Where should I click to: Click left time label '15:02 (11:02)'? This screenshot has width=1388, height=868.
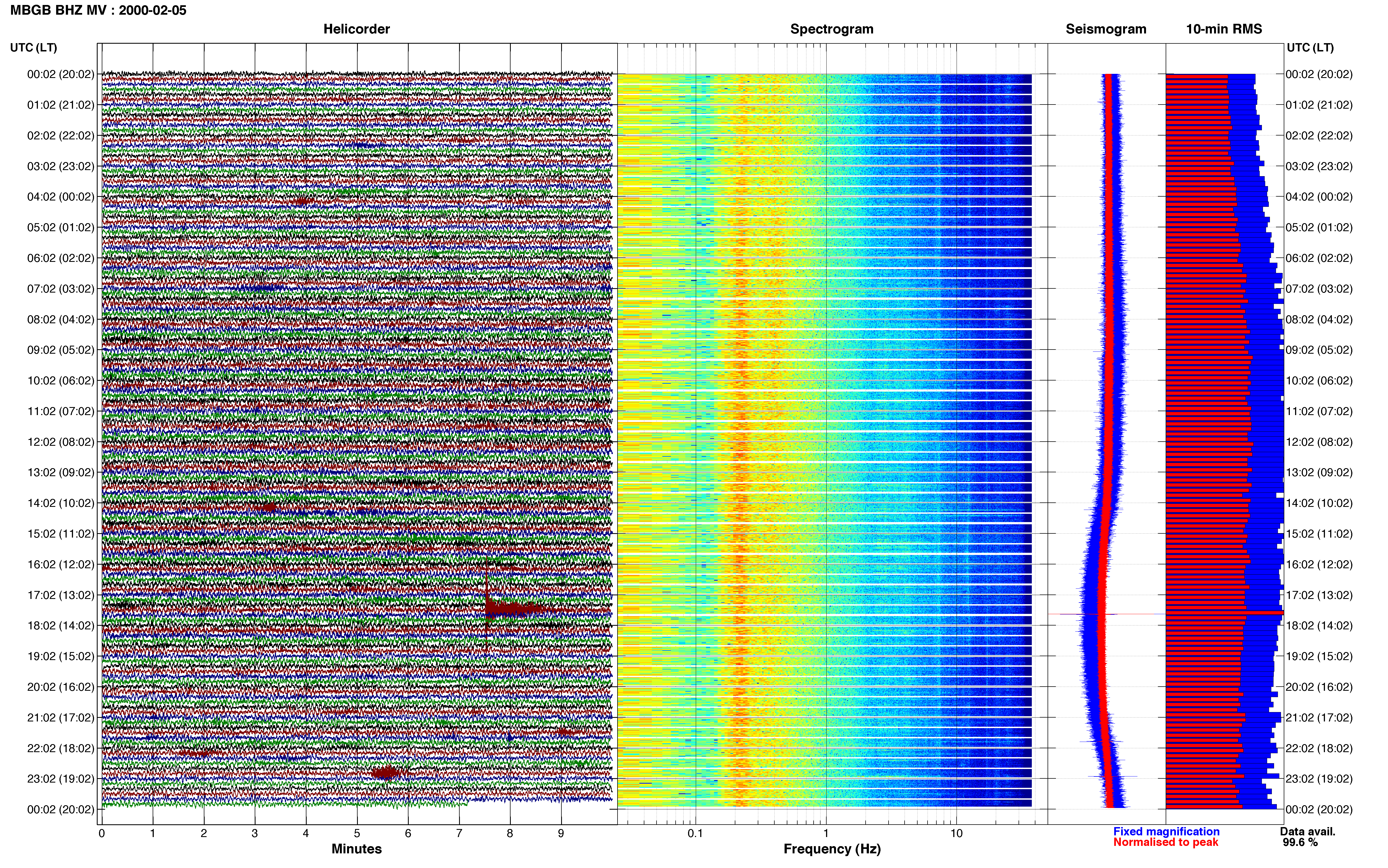pos(61,534)
